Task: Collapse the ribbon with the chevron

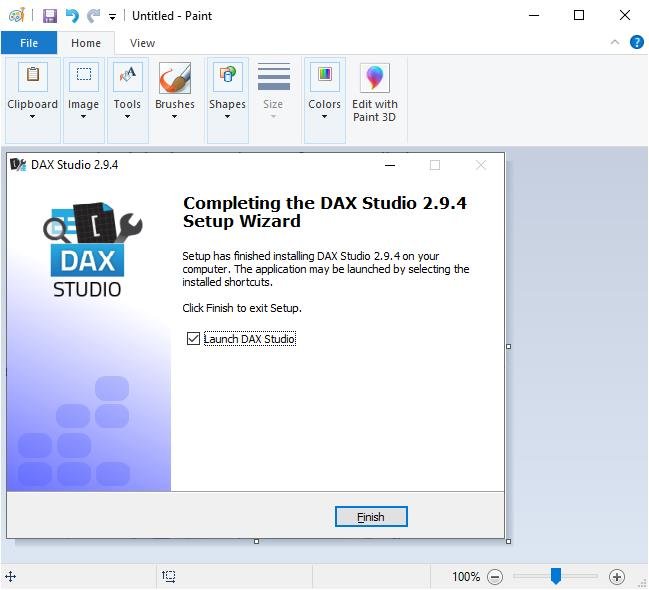Action: pyautogui.click(x=615, y=43)
